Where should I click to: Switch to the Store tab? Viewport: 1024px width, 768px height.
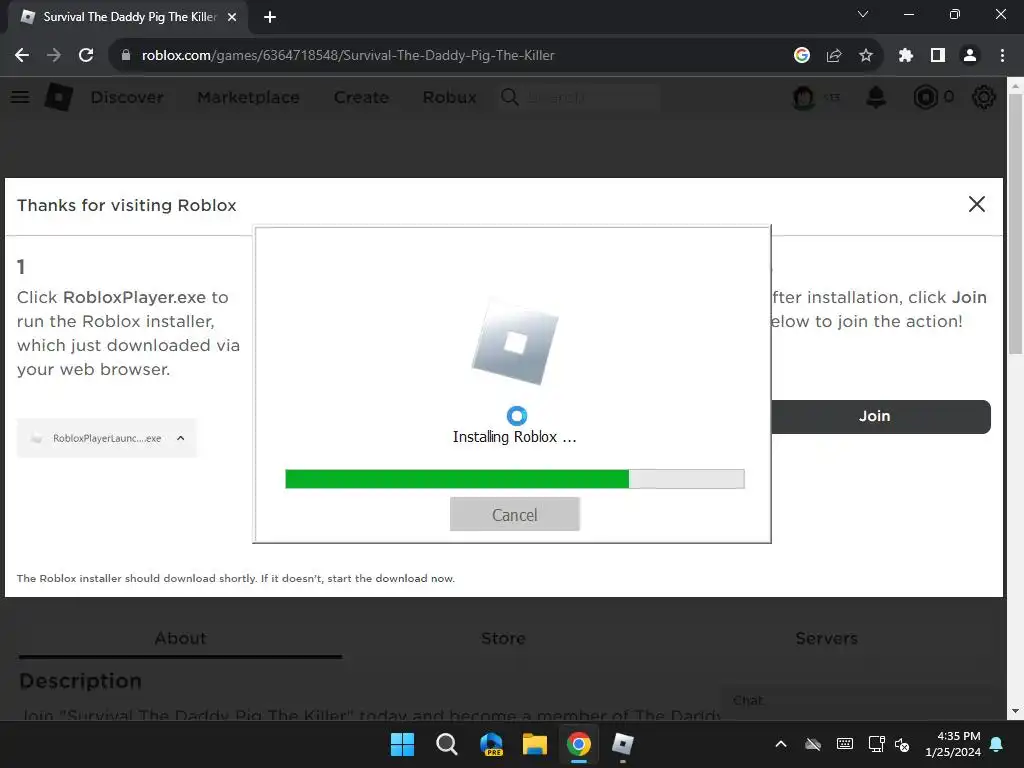pos(503,638)
